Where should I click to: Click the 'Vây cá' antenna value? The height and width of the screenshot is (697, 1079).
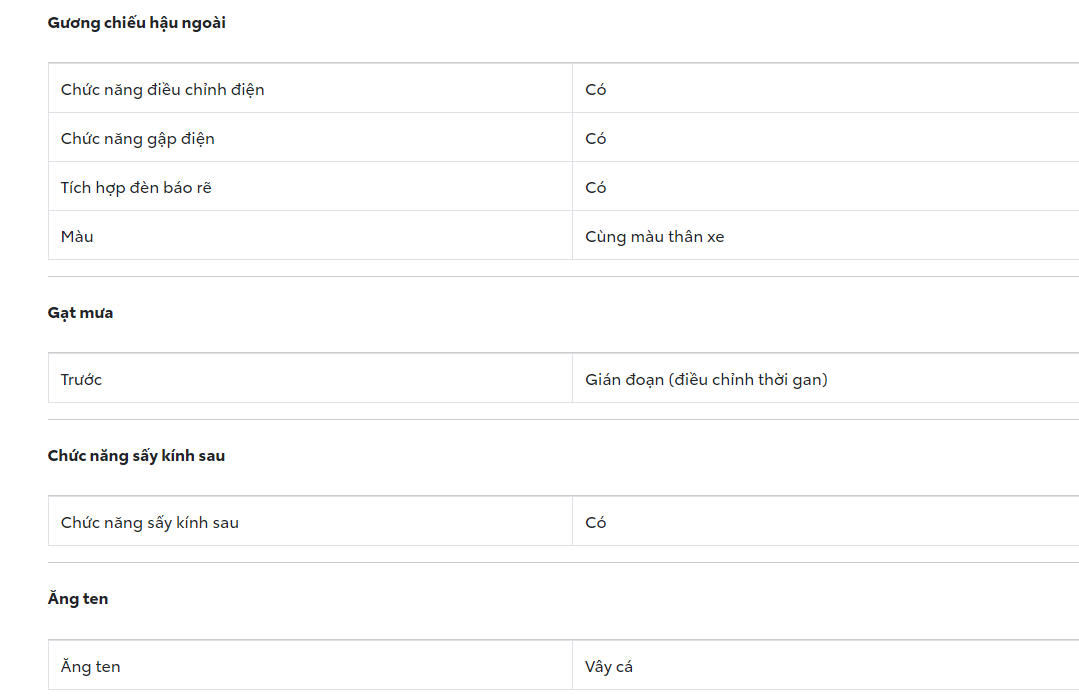click(x=609, y=667)
